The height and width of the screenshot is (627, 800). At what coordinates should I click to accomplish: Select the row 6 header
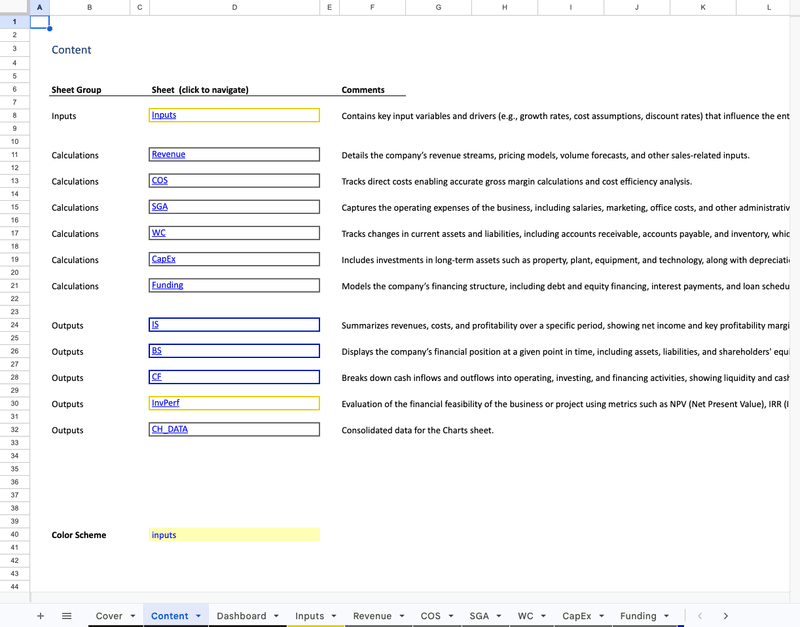(x=15, y=89)
